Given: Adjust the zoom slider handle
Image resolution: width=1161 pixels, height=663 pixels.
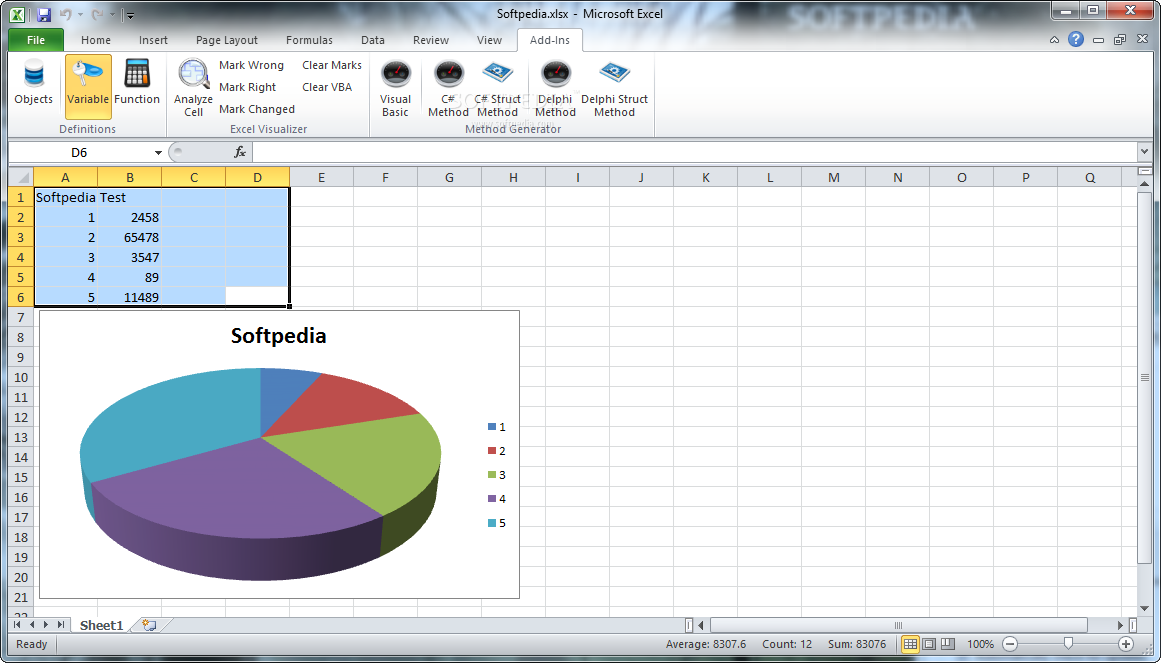Looking at the screenshot, I should [1068, 644].
